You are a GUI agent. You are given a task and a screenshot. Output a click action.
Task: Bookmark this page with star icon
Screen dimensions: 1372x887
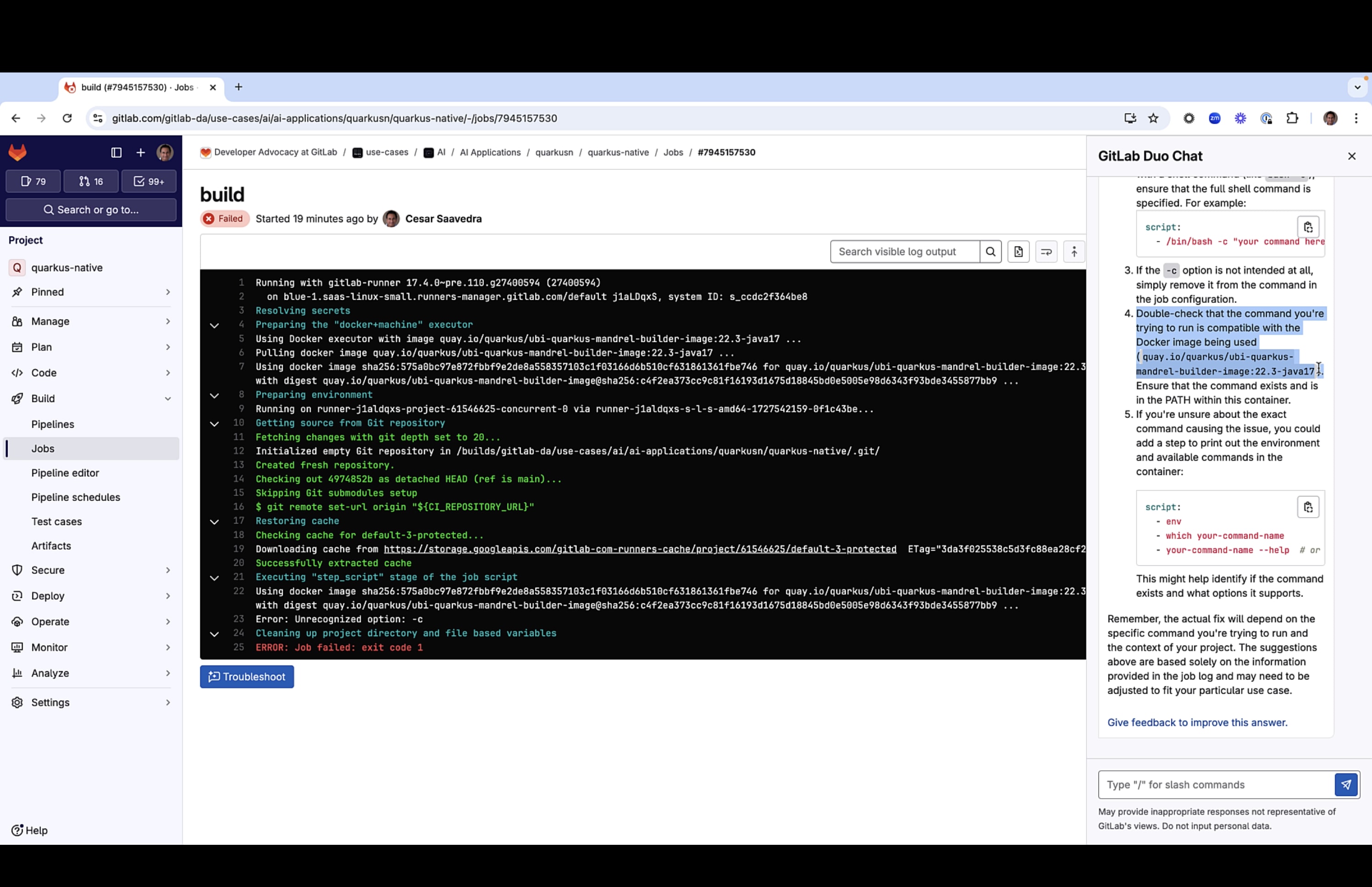(x=1153, y=118)
